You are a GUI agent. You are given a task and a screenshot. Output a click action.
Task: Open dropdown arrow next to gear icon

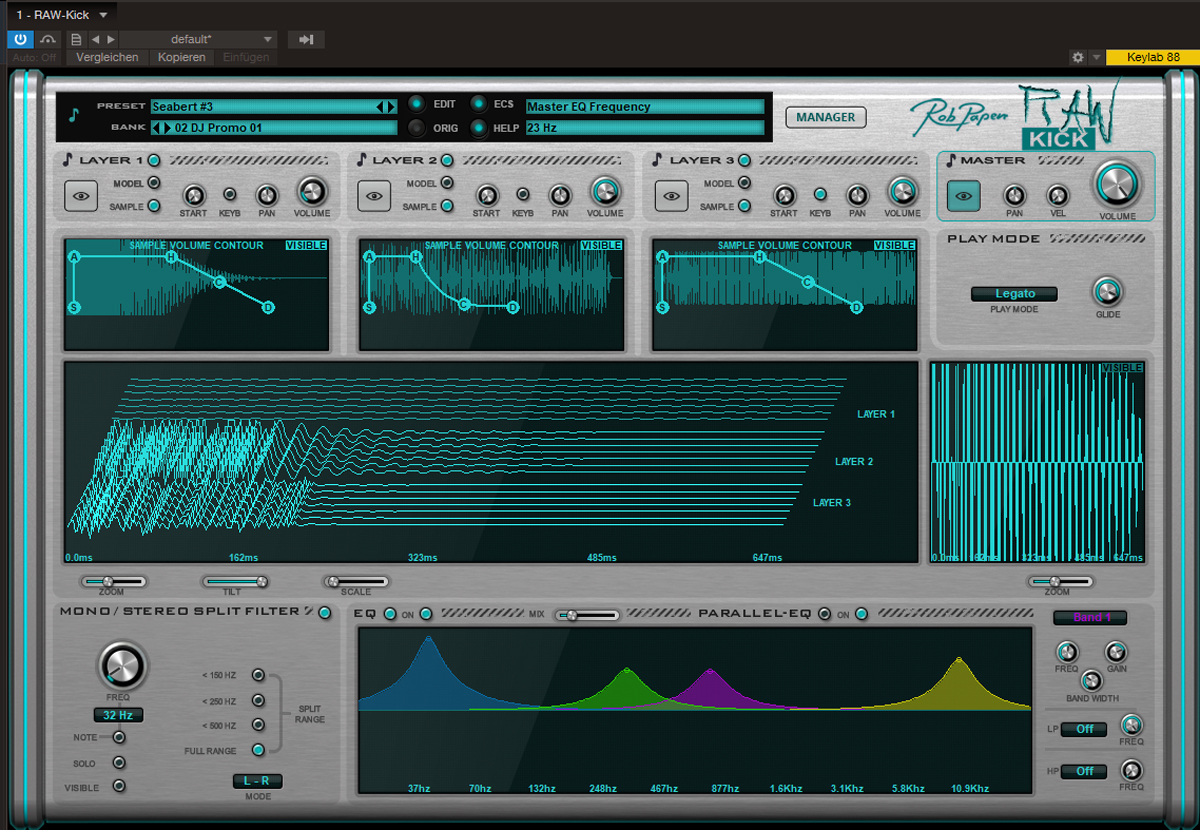pyautogui.click(x=1096, y=57)
